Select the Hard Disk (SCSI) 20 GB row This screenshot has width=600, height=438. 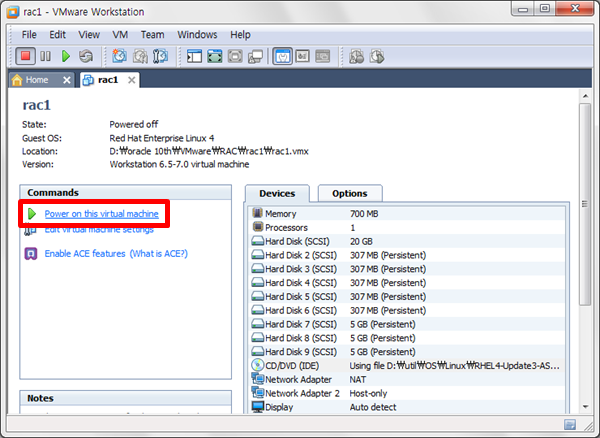(x=407, y=241)
